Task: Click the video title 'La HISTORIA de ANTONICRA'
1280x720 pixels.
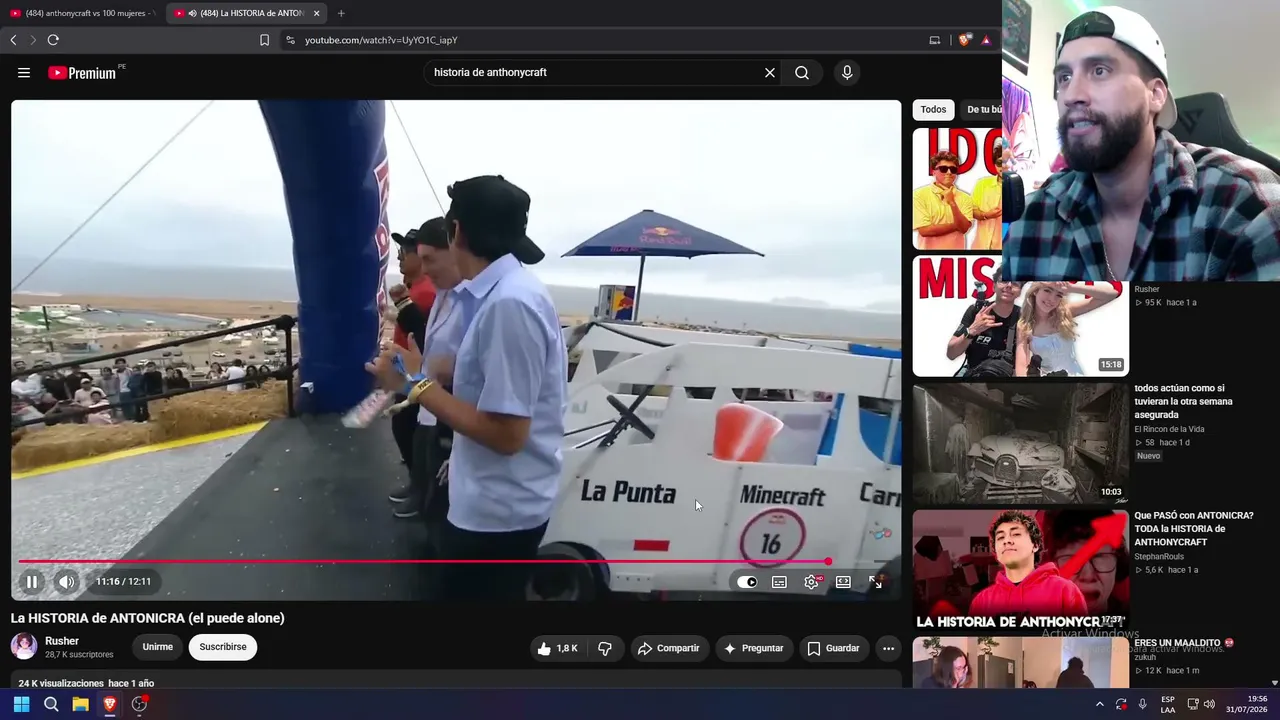Action: [x=148, y=618]
